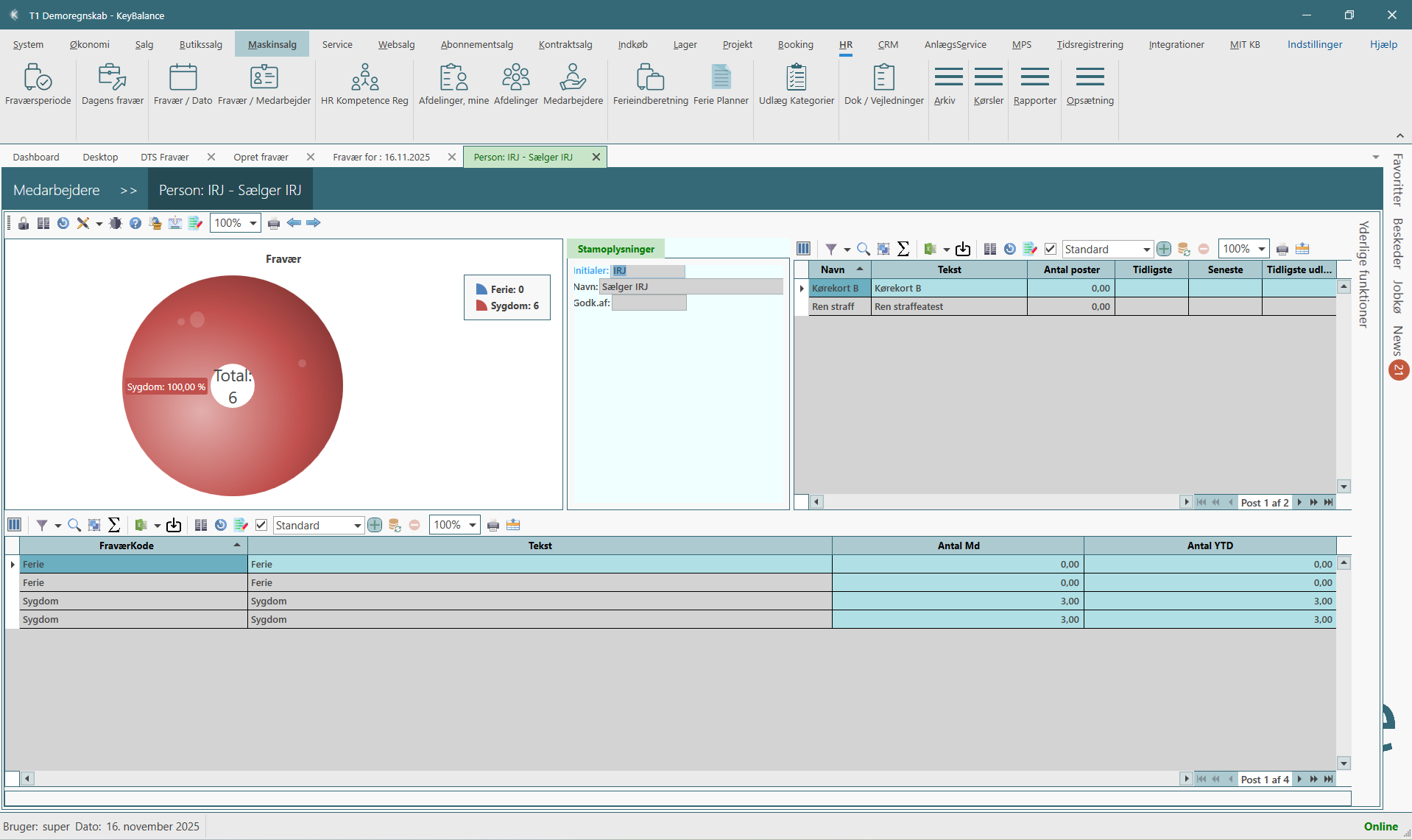The height and width of the screenshot is (840, 1412).
Task: Open the 100% zoom dropdown in person toolbar
Action: click(x=253, y=223)
